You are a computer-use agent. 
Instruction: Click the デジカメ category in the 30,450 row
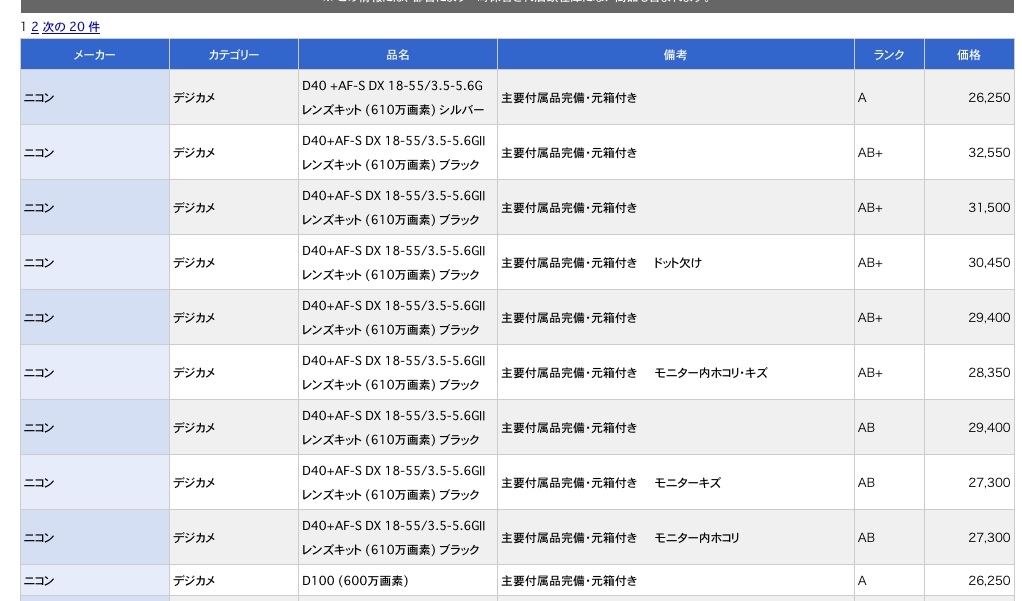pyautogui.click(x=194, y=263)
